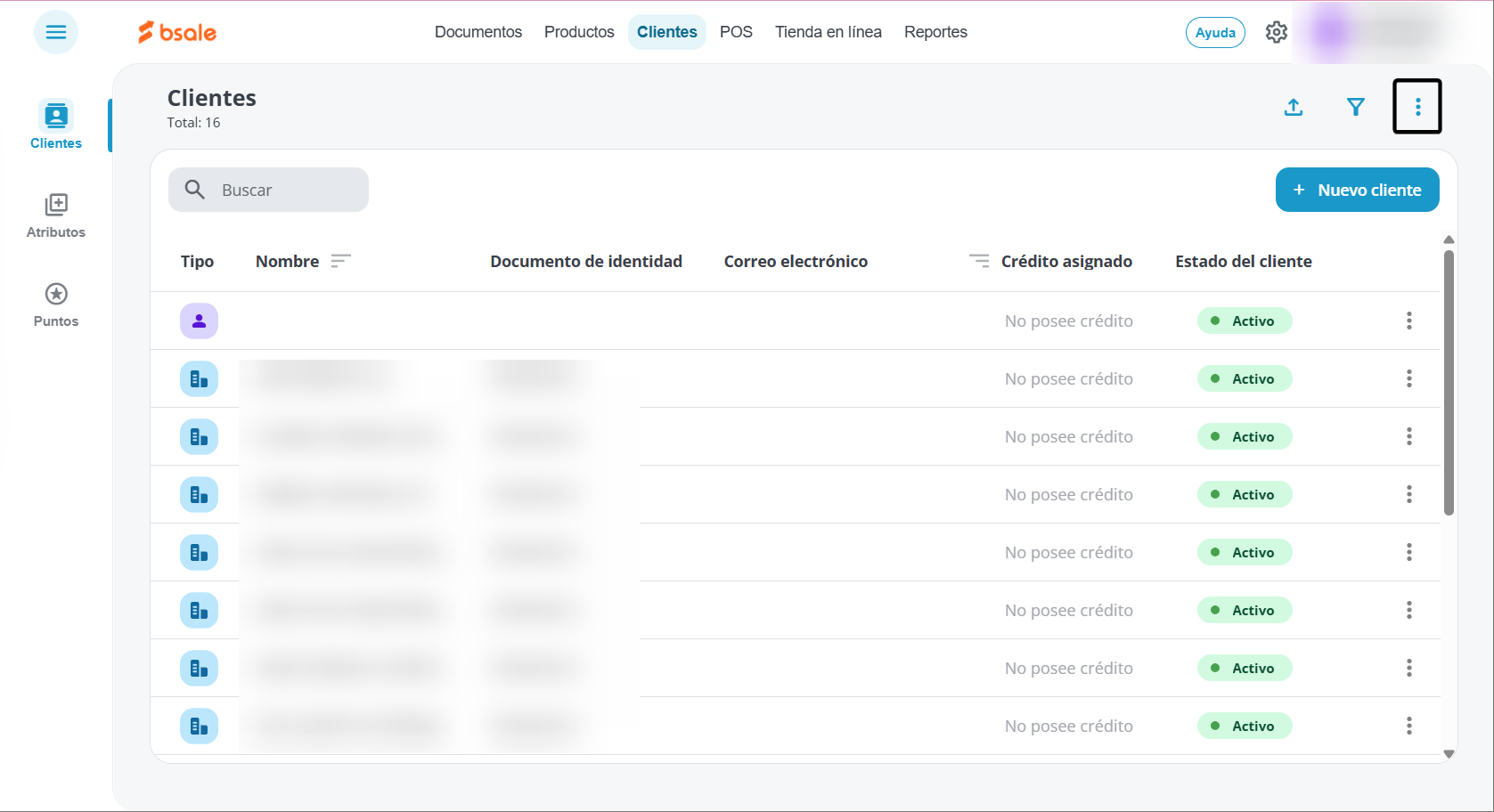This screenshot has height=812, width=1494.
Task: Open the settings gear
Action: [1277, 32]
